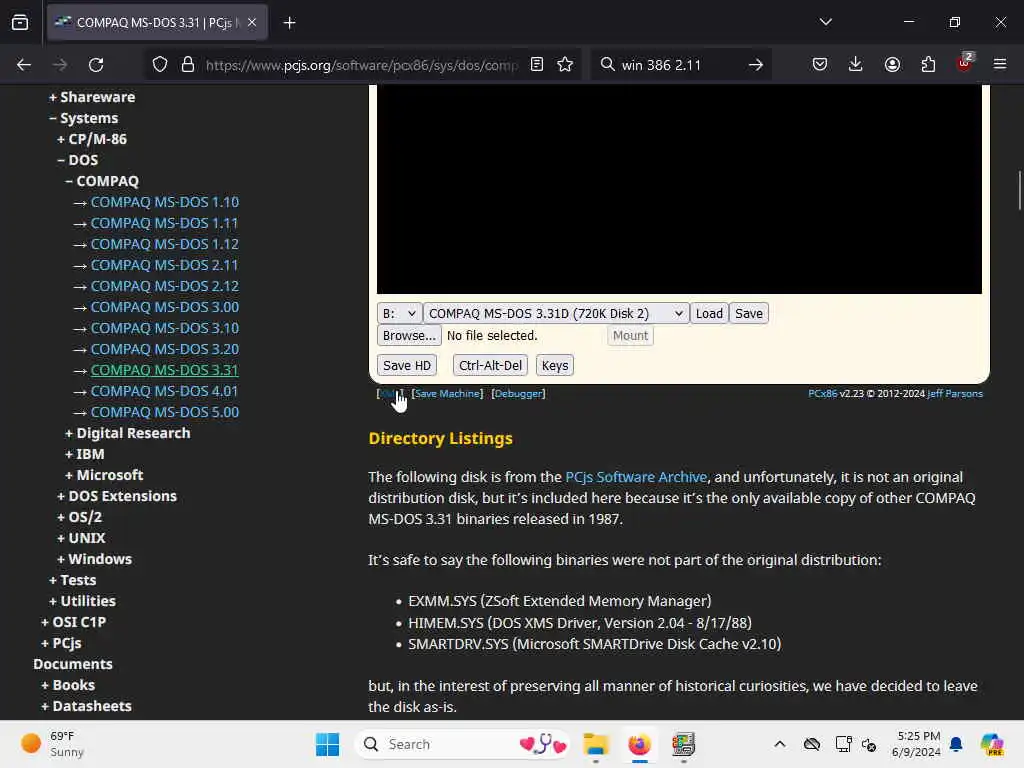Viewport: 1024px width, 768px height.
Task: Open the disk image selection dropdown
Action: 556,313
